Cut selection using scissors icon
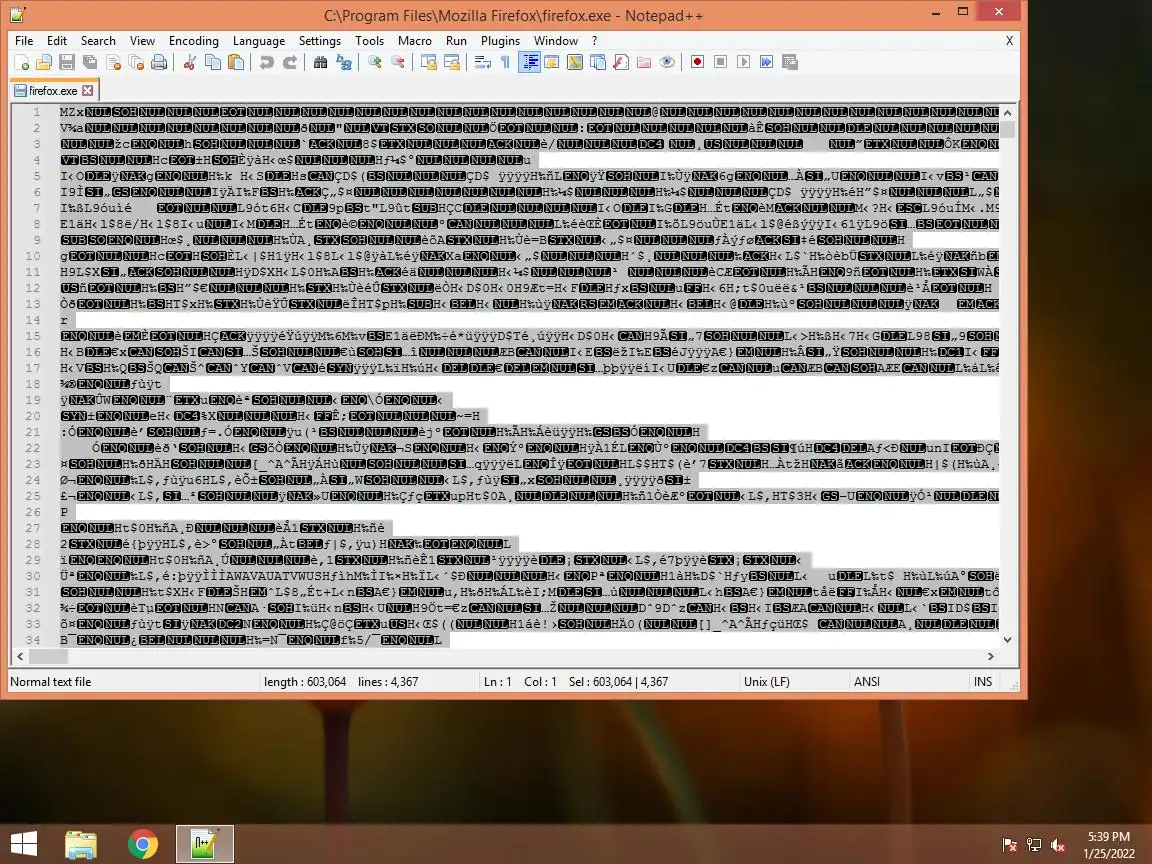The height and width of the screenshot is (864, 1152). [190, 62]
